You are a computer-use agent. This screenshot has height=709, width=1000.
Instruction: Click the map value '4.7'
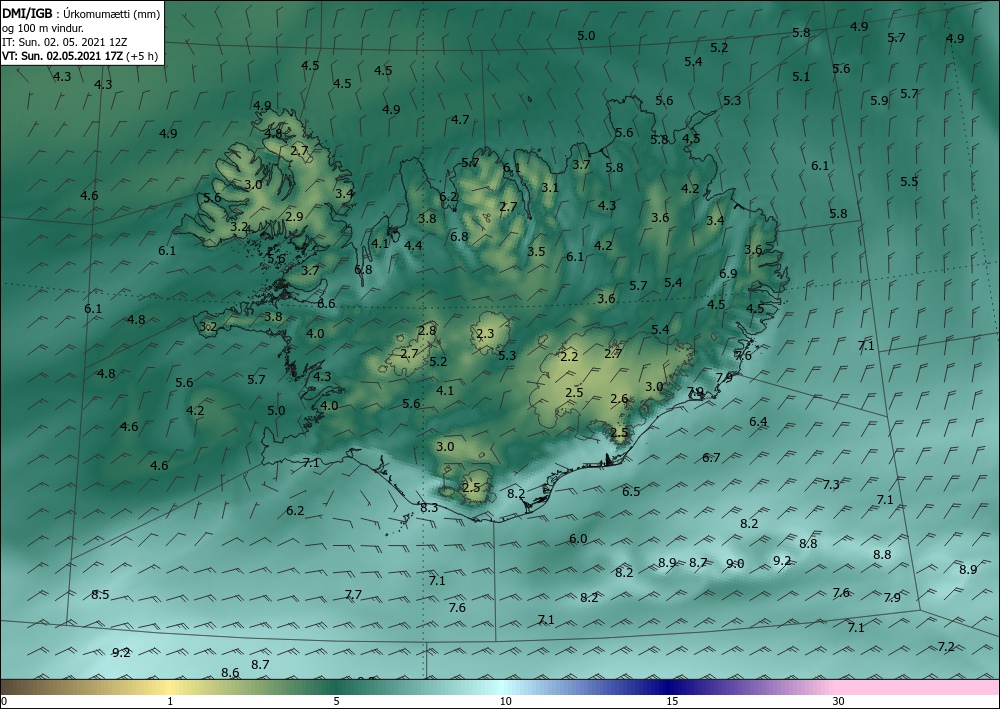pos(460,120)
